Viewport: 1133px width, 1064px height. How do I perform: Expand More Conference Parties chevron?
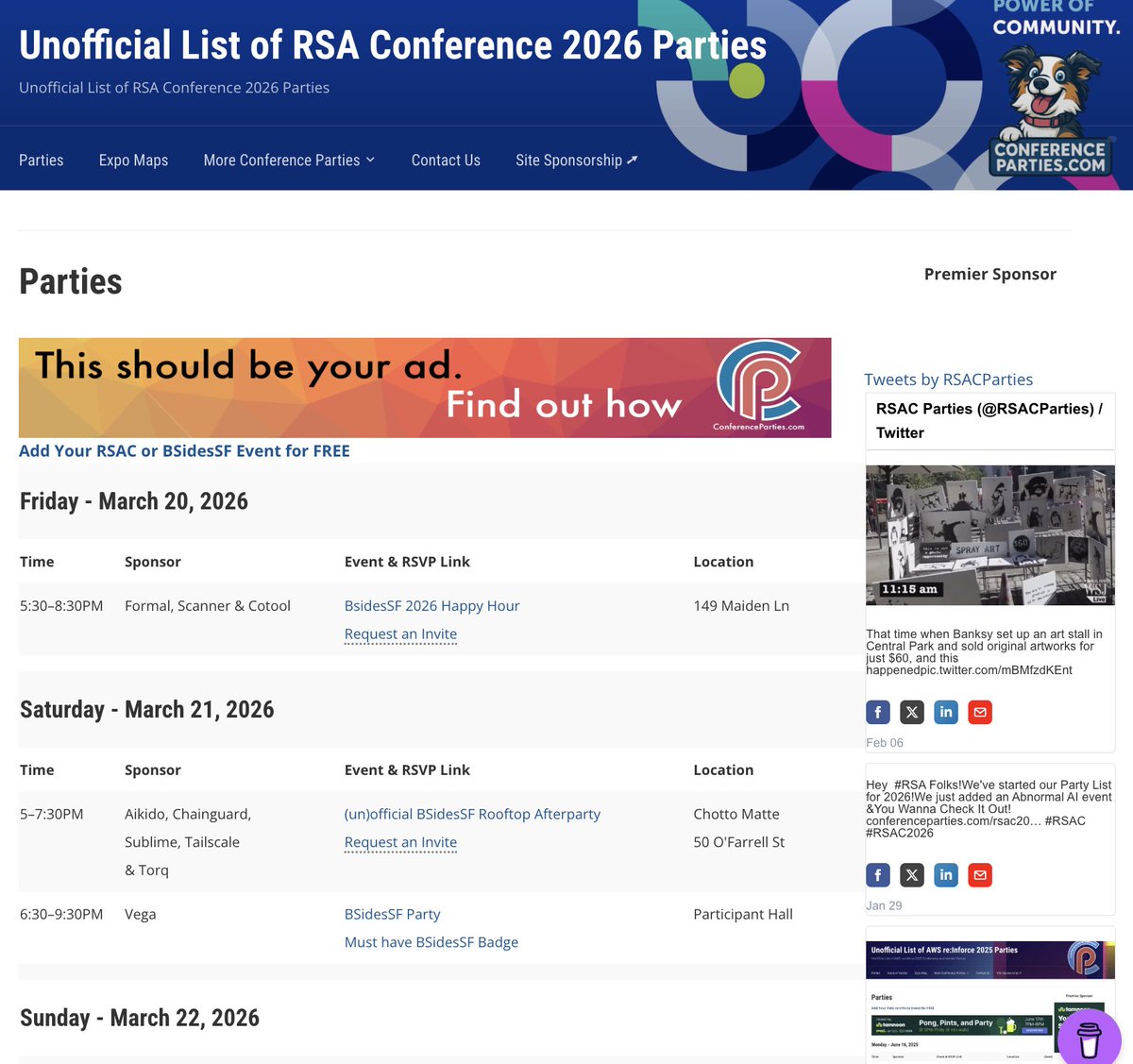[370, 160]
